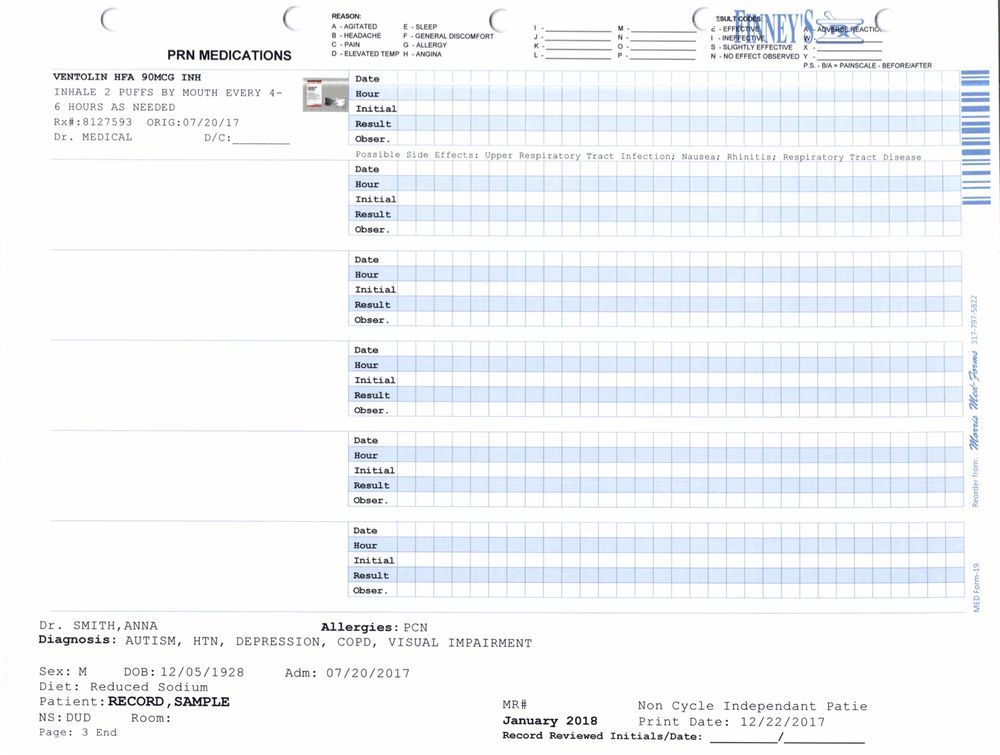This screenshot has height=755, width=1000.
Task: Click the blank line for reason code O
Action: [663, 47]
